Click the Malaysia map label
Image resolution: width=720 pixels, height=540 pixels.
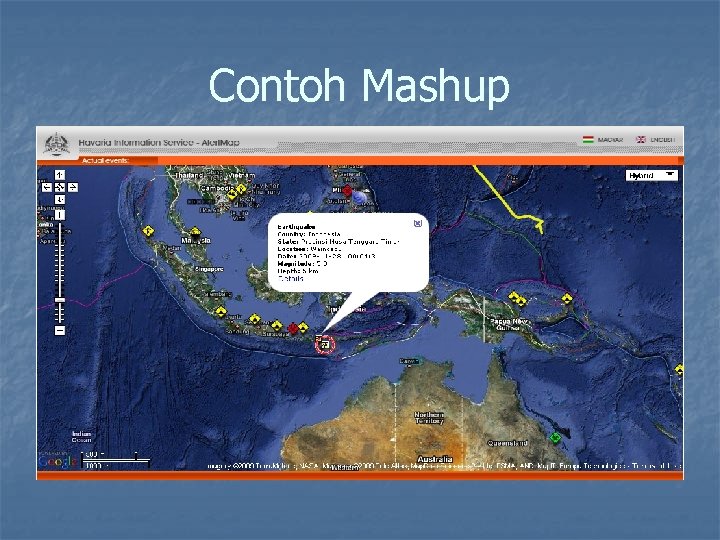pyautogui.click(x=196, y=240)
